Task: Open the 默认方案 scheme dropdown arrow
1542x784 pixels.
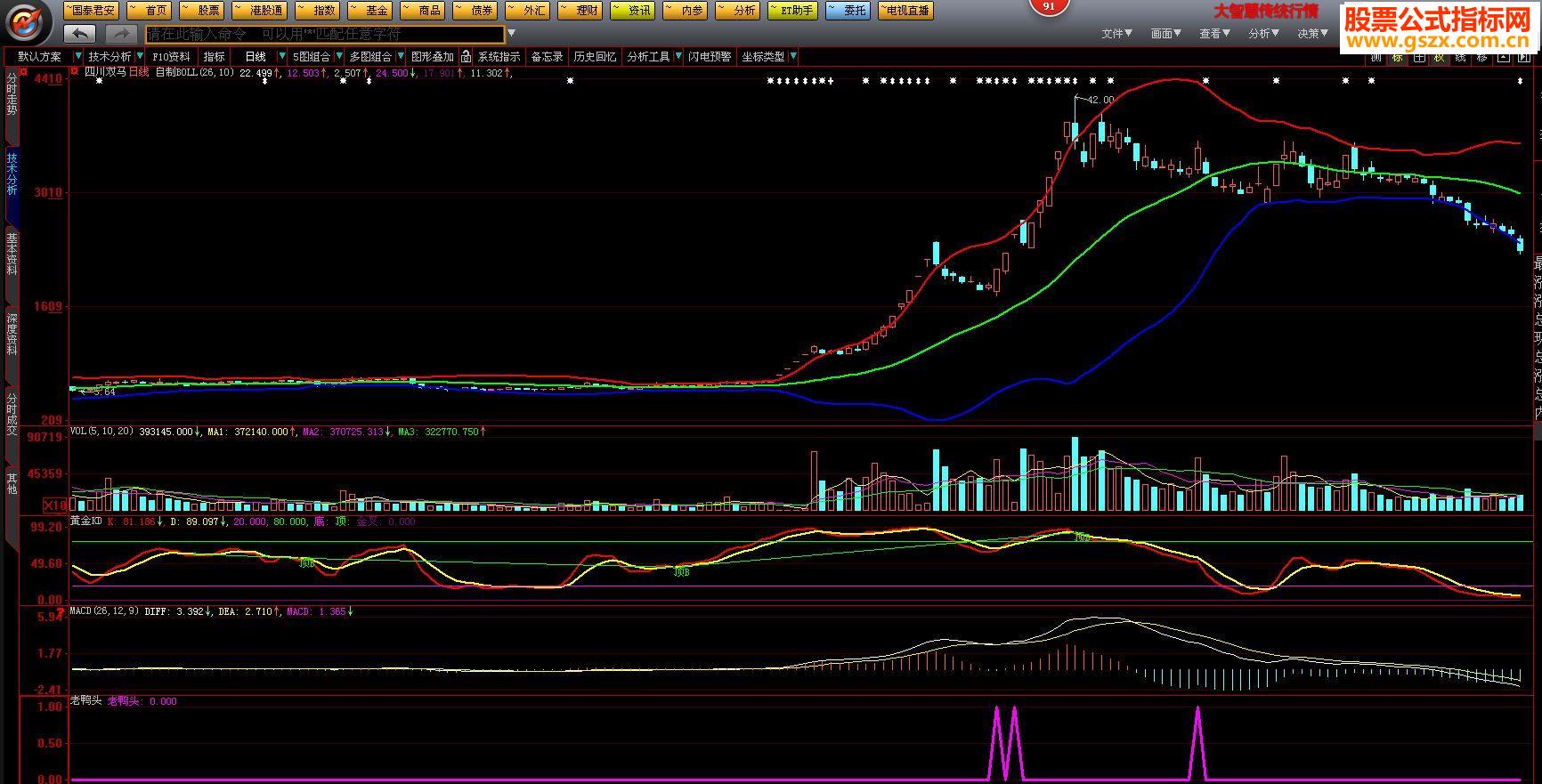Action: pyautogui.click(x=78, y=57)
